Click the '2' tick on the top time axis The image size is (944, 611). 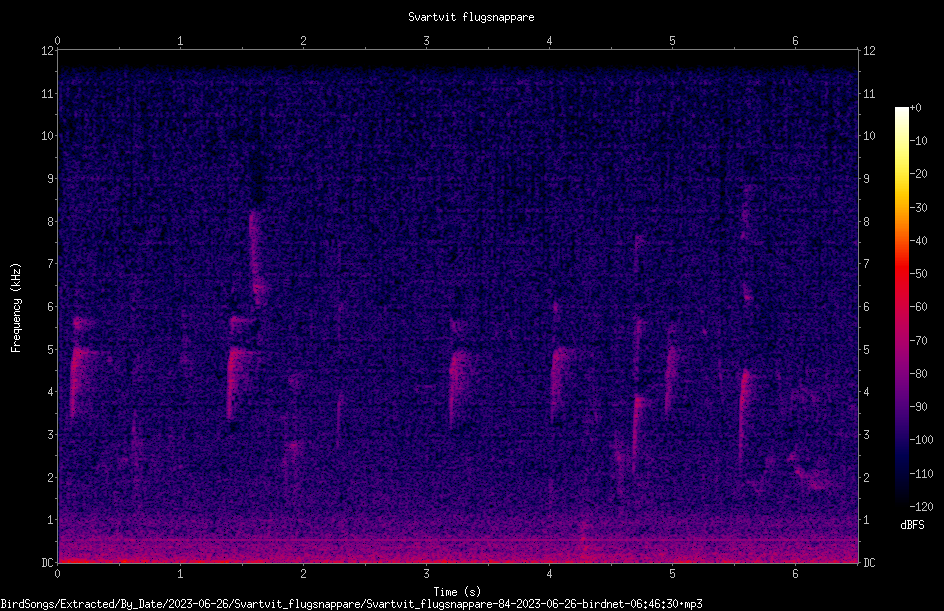[303, 41]
